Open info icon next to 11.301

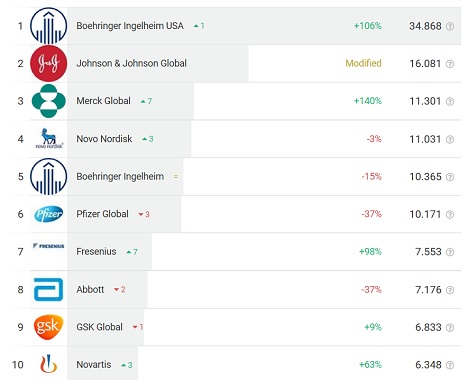450,101
